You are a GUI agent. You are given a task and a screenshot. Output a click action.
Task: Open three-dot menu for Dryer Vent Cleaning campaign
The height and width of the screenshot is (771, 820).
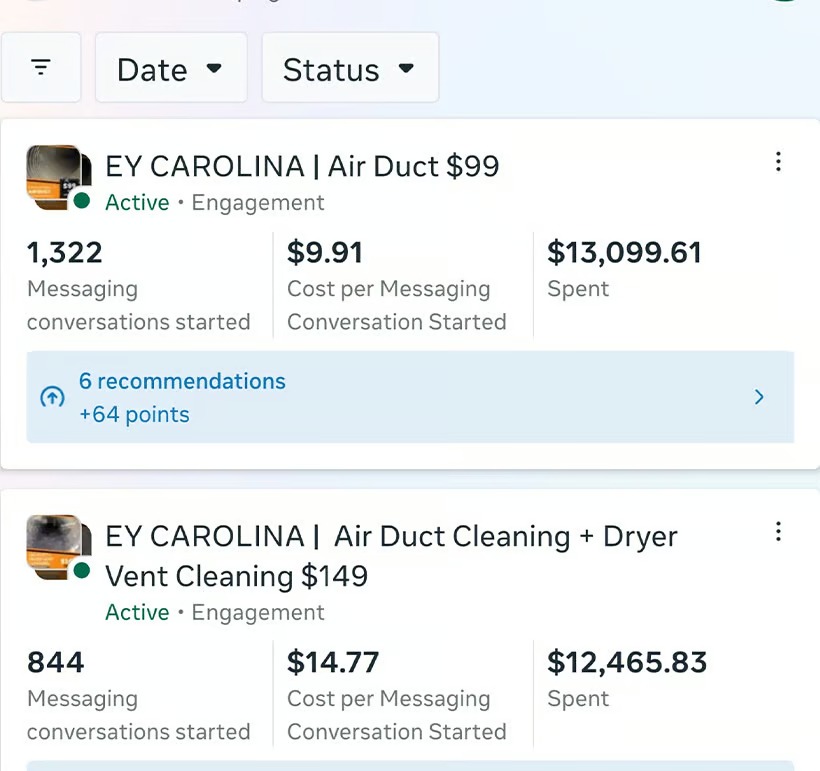[778, 532]
